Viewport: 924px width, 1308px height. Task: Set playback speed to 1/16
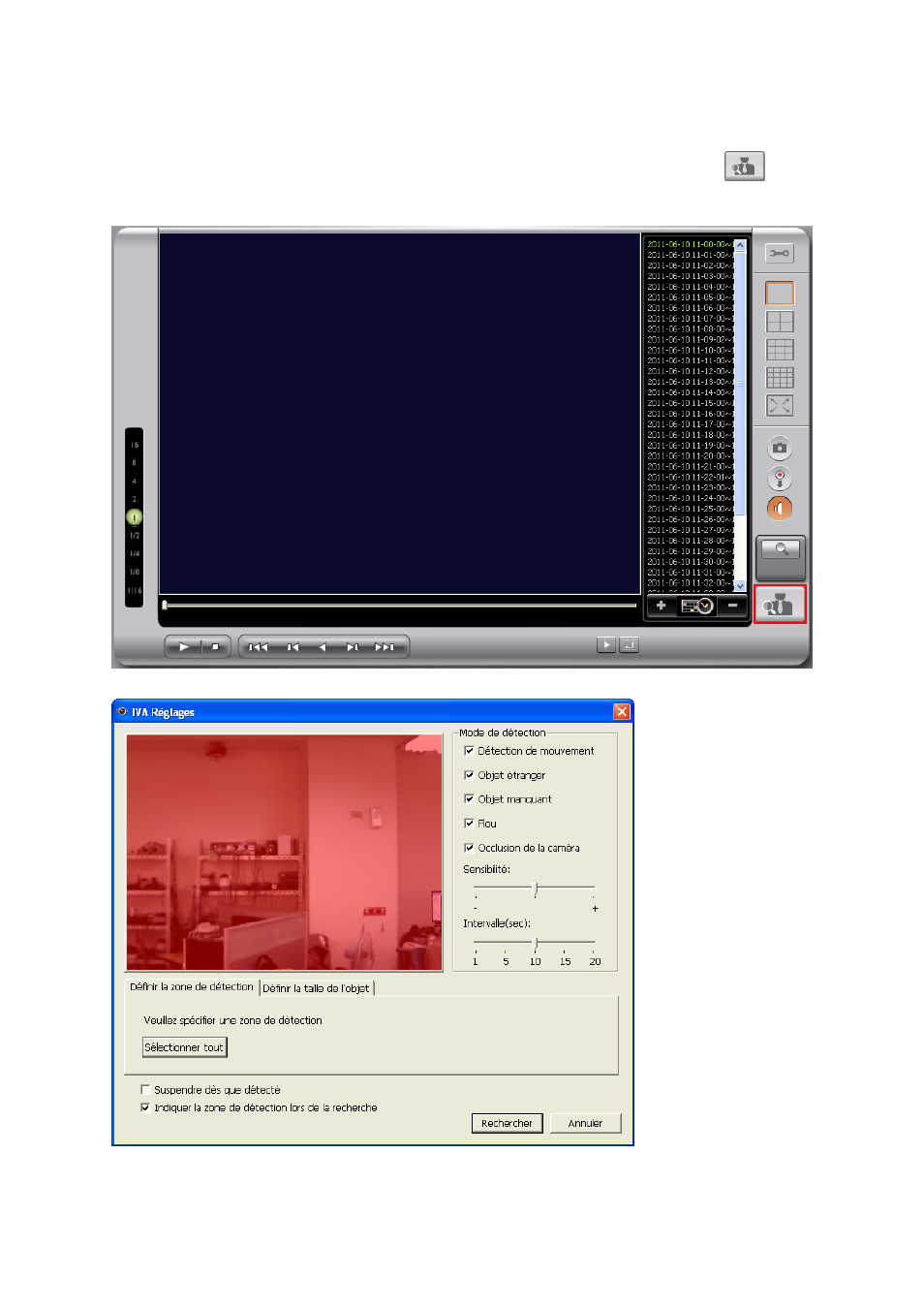pos(135,590)
